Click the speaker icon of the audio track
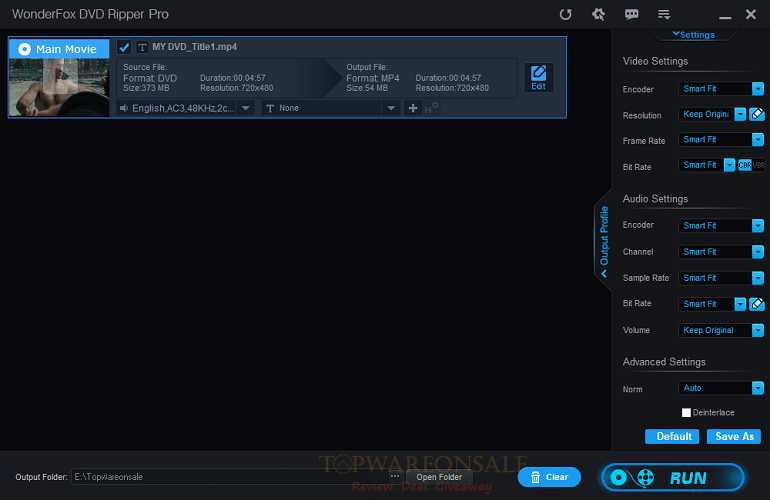This screenshot has width=770, height=500. click(124, 108)
